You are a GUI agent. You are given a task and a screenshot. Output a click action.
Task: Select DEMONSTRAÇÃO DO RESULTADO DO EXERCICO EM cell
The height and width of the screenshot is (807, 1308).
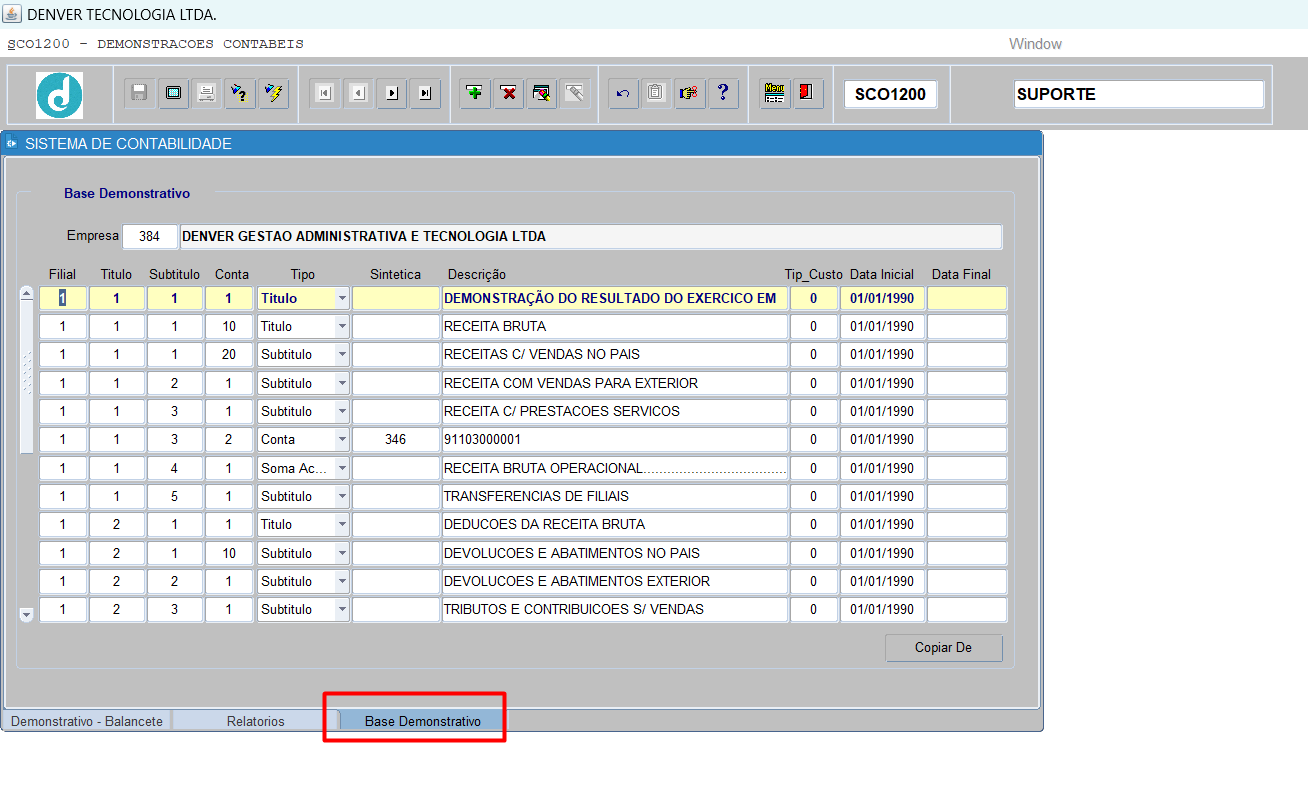click(615, 298)
